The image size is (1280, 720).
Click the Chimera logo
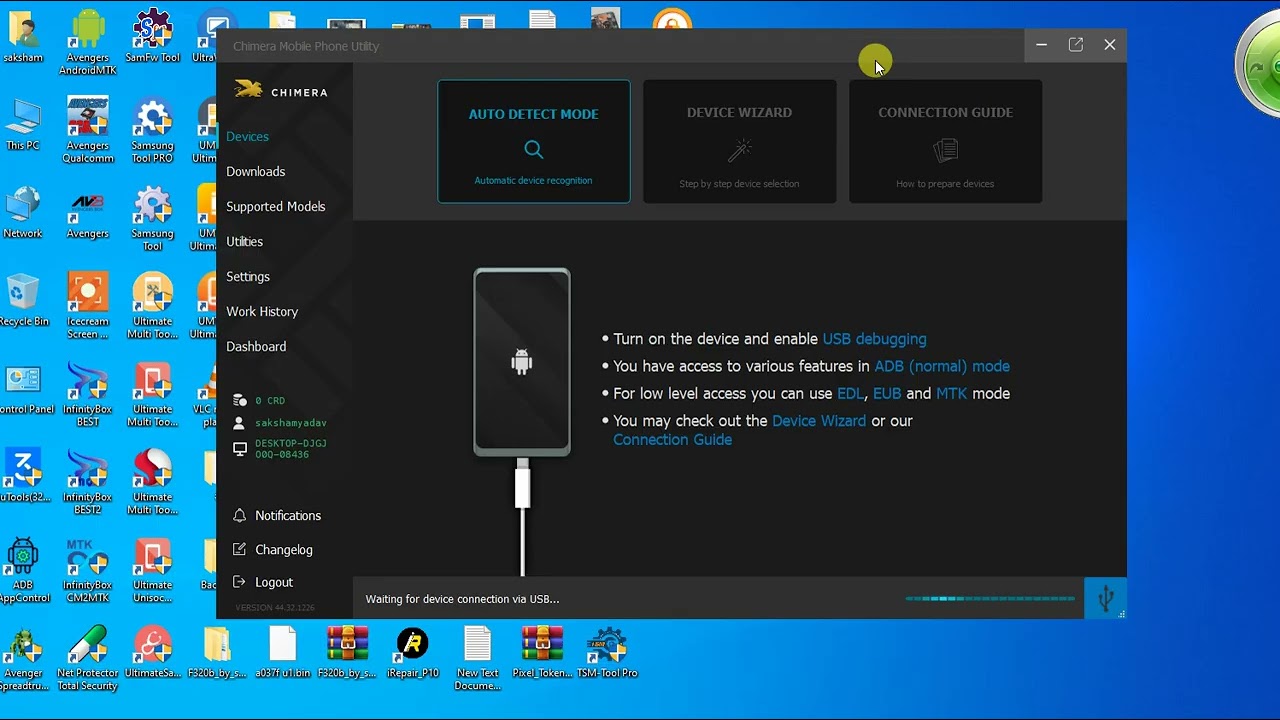click(x=281, y=91)
